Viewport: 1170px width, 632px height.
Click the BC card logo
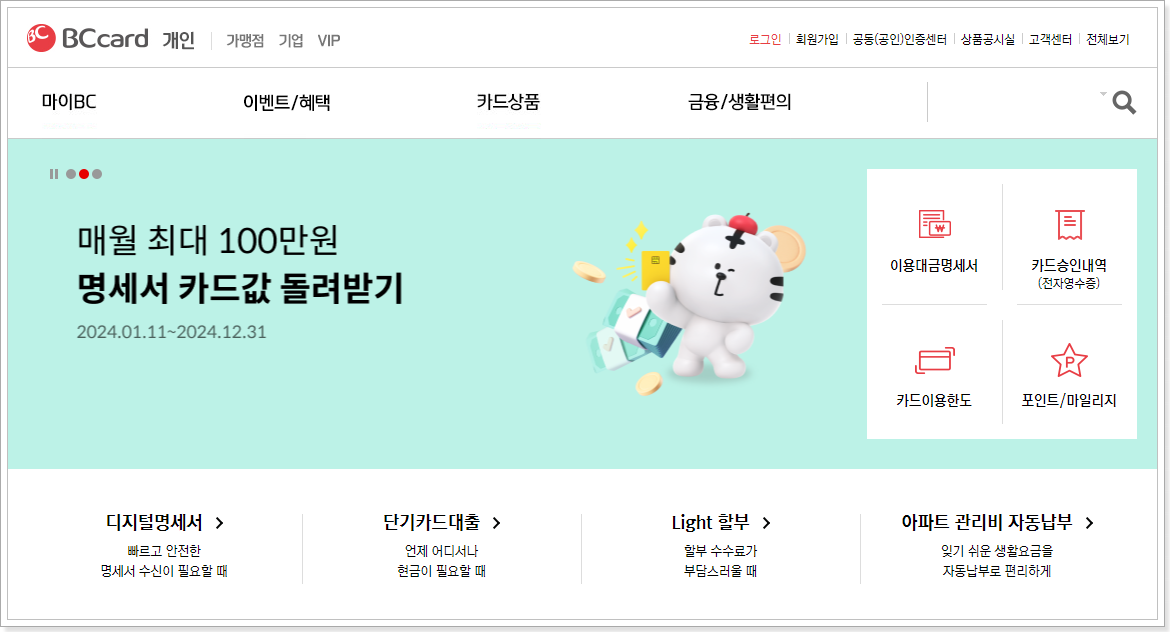click(88, 38)
